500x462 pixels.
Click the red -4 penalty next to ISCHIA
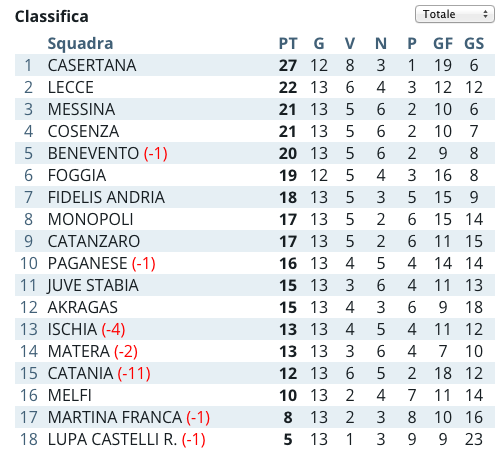tap(113, 329)
